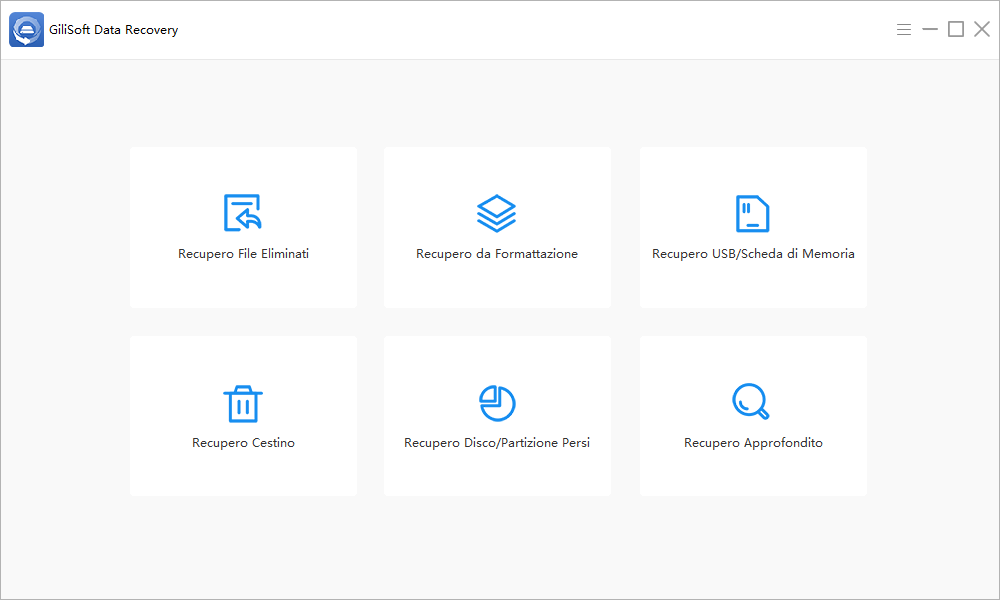Click blank area under Recupero Cestino label in card
Screen dimensions: 1000x600
tap(243, 473)
